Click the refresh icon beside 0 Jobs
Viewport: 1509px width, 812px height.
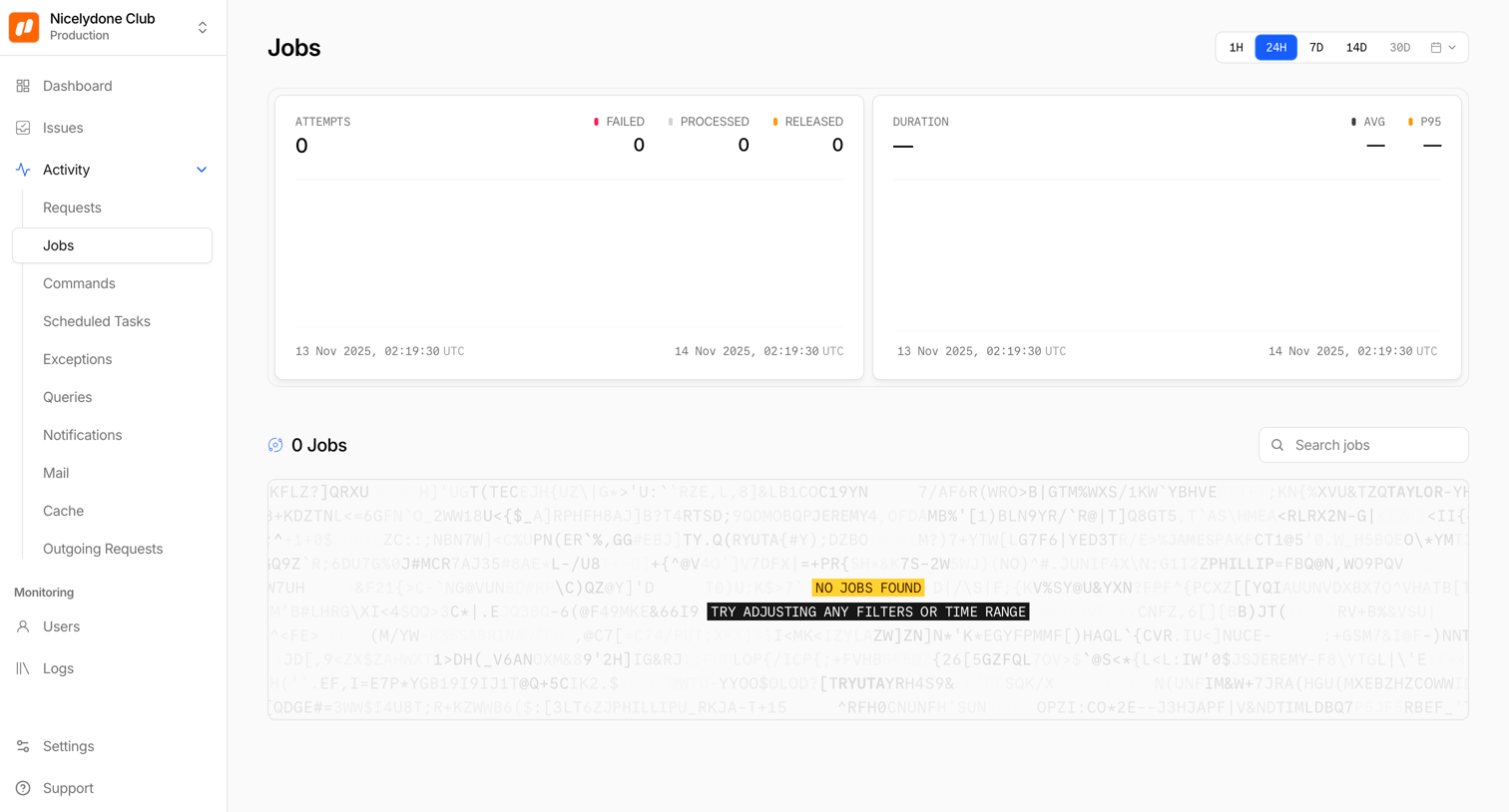275,445
